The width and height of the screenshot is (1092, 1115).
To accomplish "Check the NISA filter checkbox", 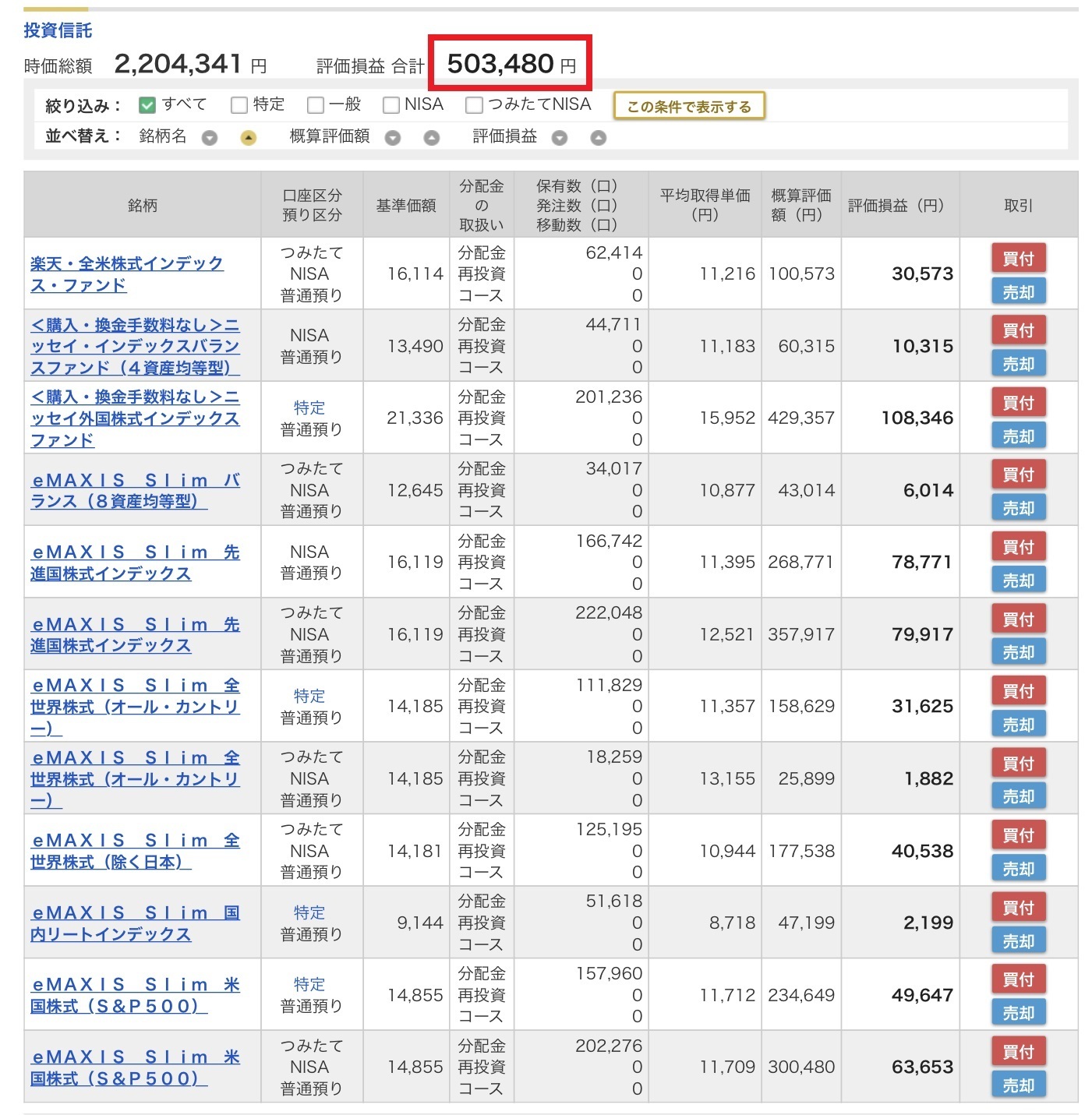I will pos(391,105).
